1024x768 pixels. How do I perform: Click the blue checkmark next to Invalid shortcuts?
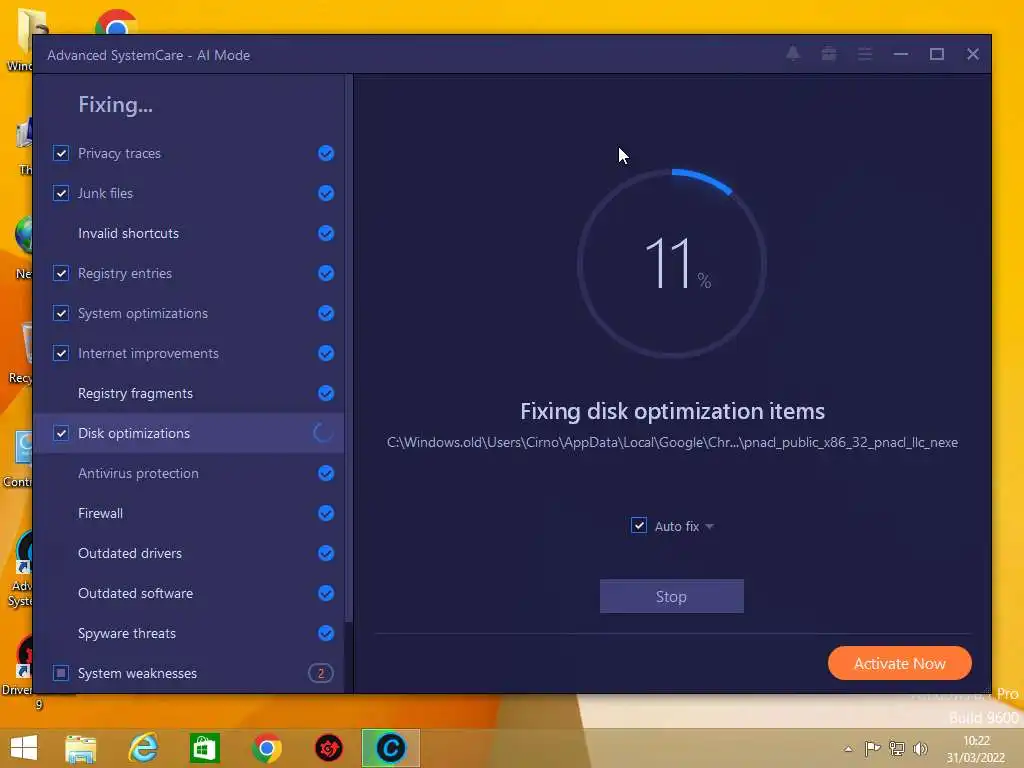(326, 233)
